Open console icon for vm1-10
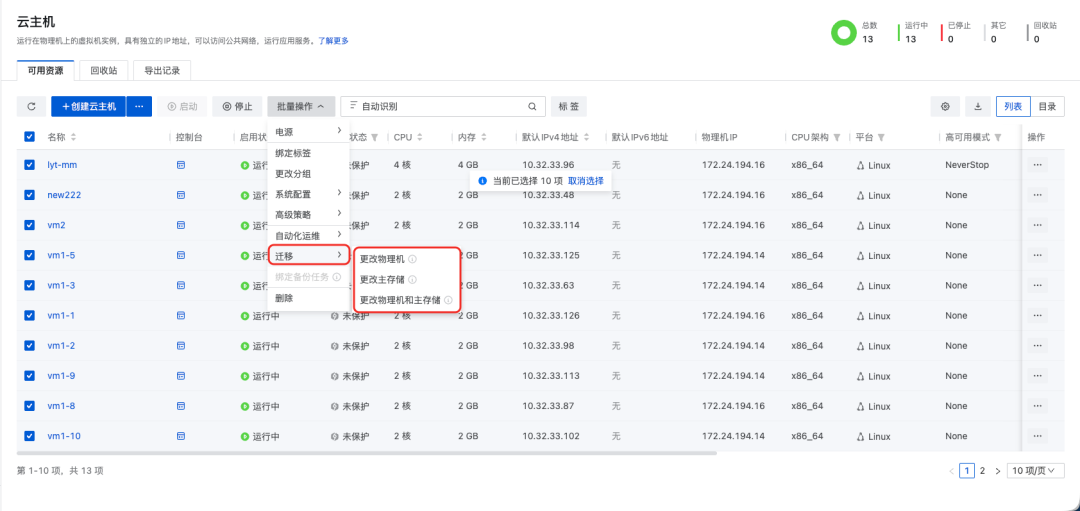Screen dimensions: 1080x511 click(x=180, y=436)
